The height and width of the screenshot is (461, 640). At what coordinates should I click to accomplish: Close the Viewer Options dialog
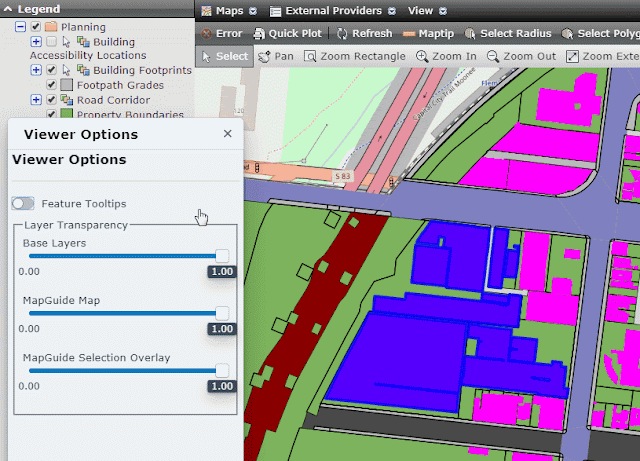227,134
